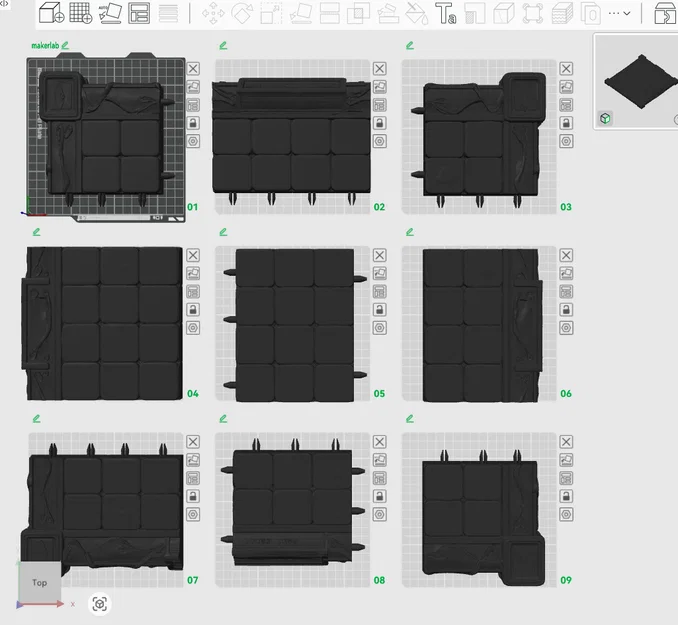The image size is (678, 625).
Task: Click green cube icon in preview panel
Action: 605,118
